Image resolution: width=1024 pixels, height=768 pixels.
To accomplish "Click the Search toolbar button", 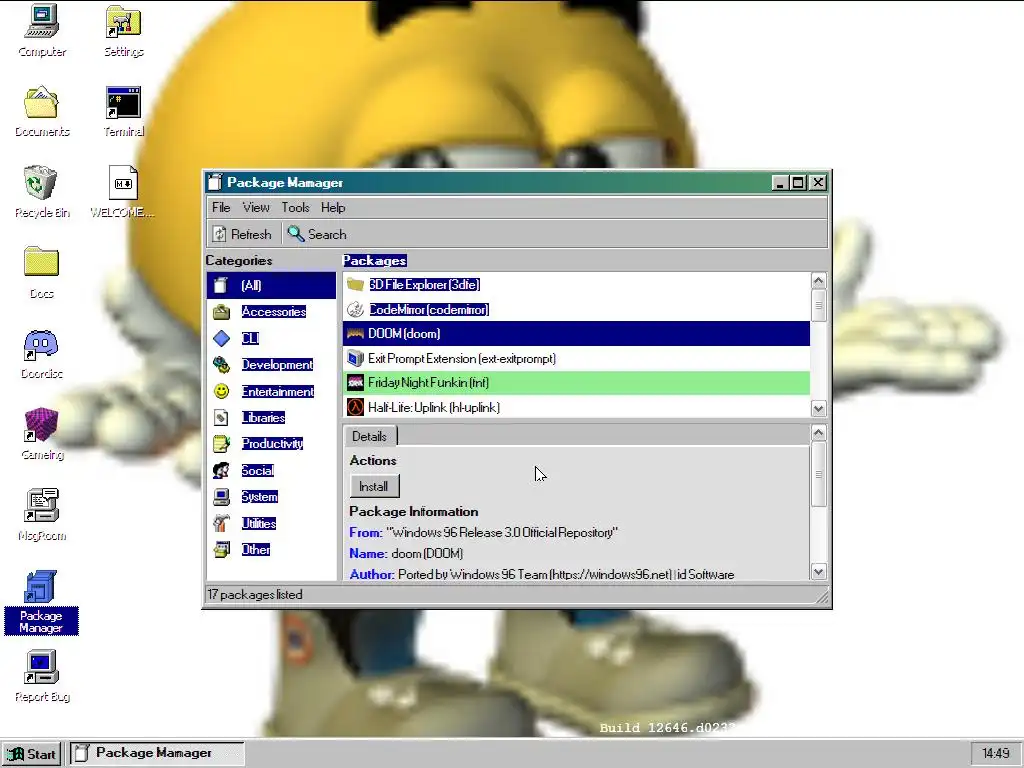I will [x=317, y=234].
